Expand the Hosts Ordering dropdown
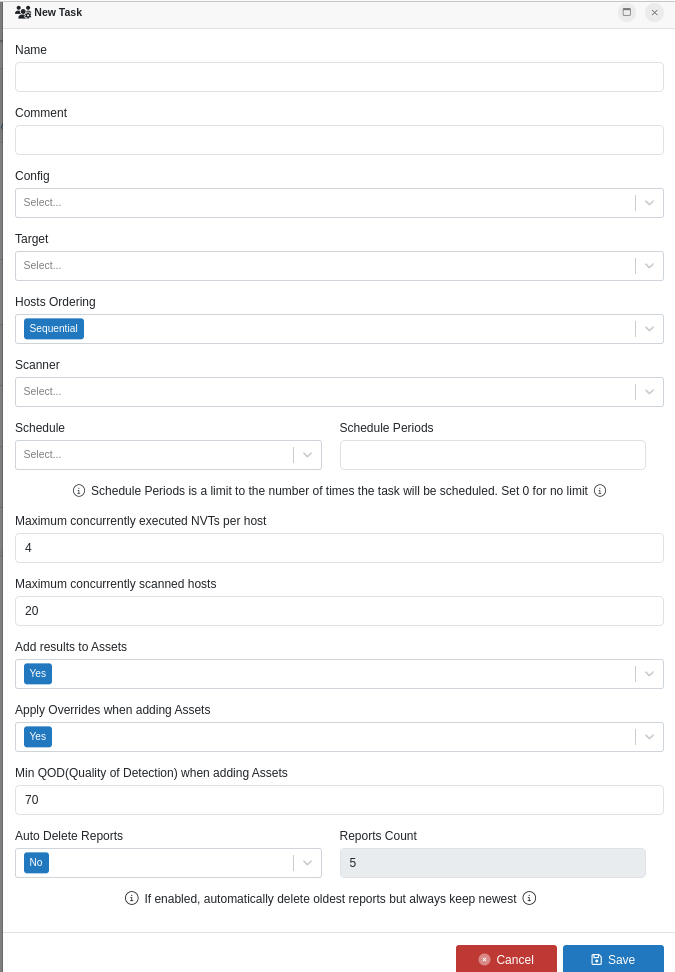675x972 pixels. (x=649, y=329)
